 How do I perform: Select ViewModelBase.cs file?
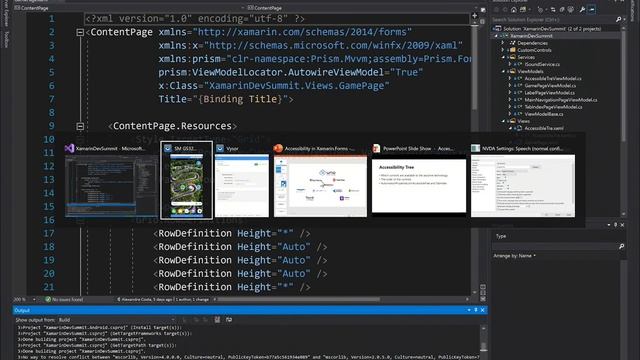click(544, 114)
